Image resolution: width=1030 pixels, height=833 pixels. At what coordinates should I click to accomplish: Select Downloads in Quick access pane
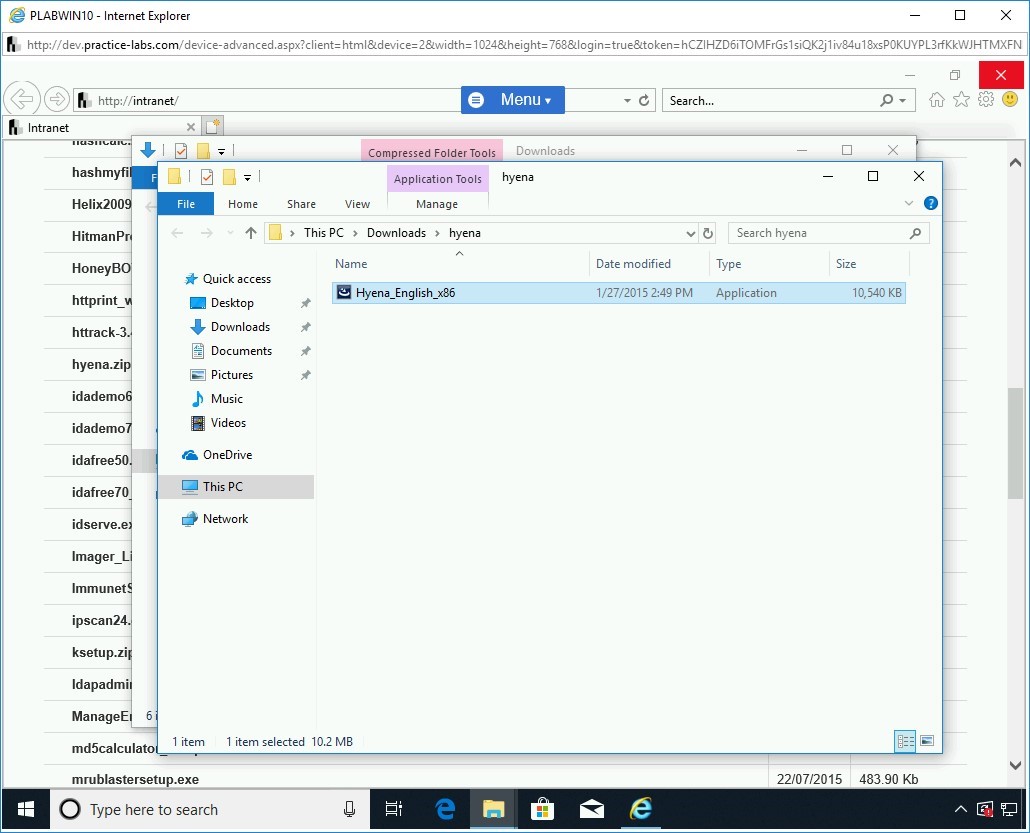coord(240,327)
